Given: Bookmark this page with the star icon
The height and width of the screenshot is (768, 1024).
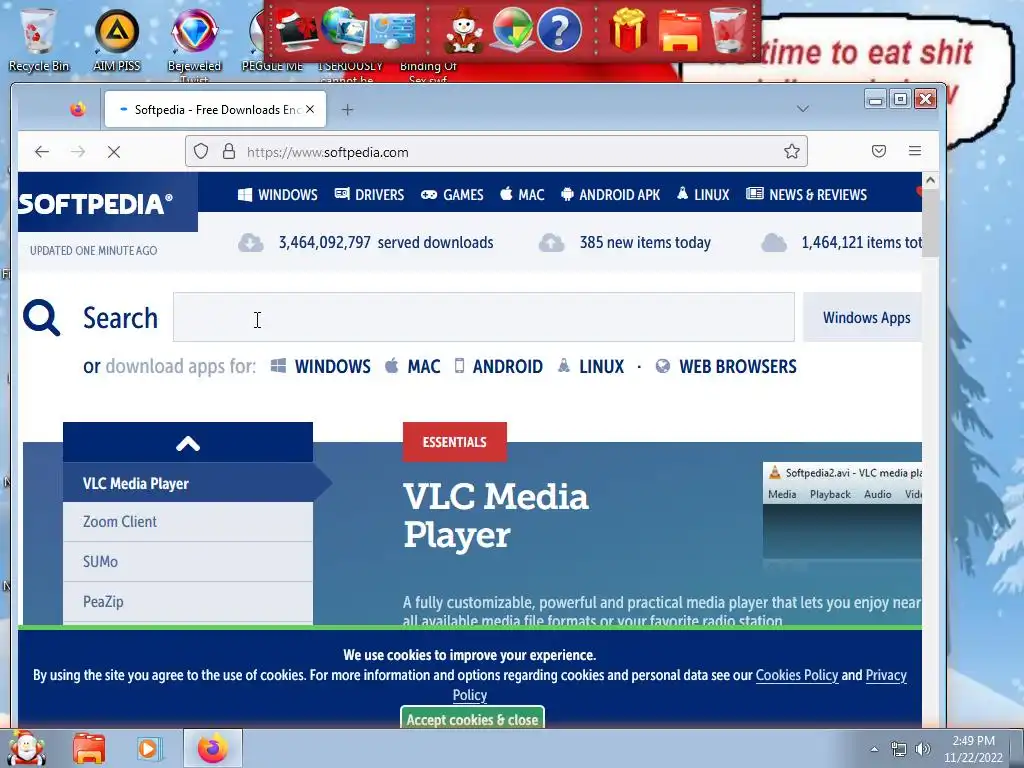Looking at the screenshot, I should [792, 152].
